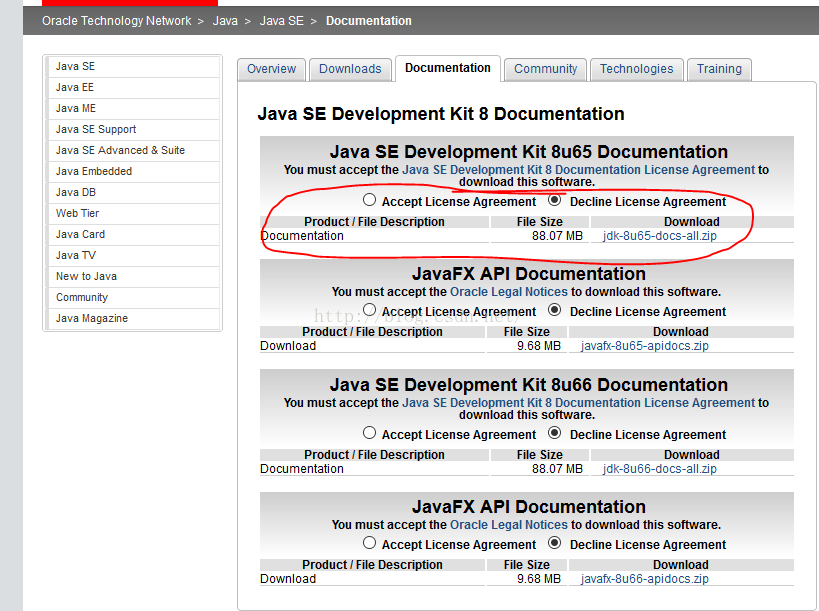Switch to the Downloads tab
The image size is (819, 611).
click(350, 69)
